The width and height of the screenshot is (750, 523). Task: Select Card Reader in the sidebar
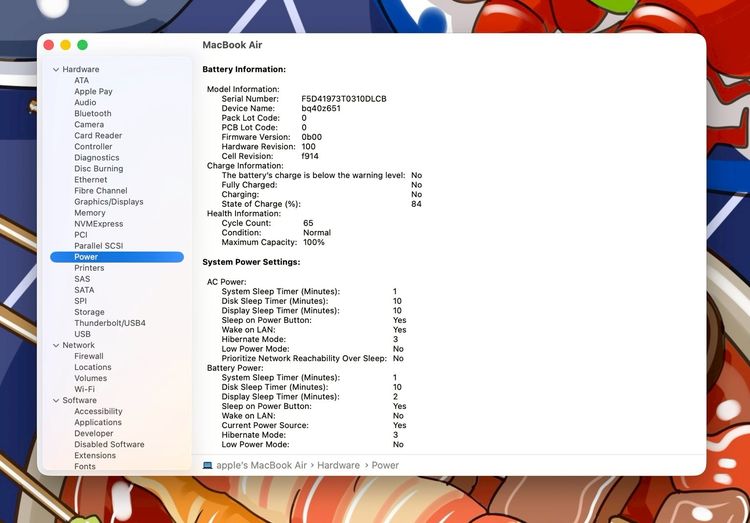tap(98, 135)
